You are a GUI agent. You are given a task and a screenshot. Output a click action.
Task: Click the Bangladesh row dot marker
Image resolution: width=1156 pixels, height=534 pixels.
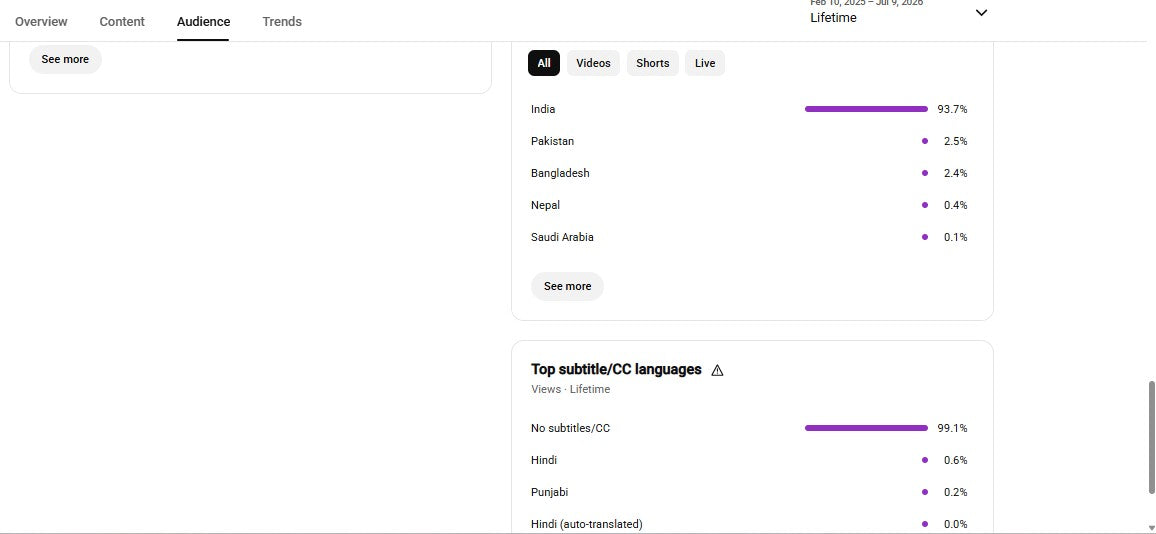[925, 173]
